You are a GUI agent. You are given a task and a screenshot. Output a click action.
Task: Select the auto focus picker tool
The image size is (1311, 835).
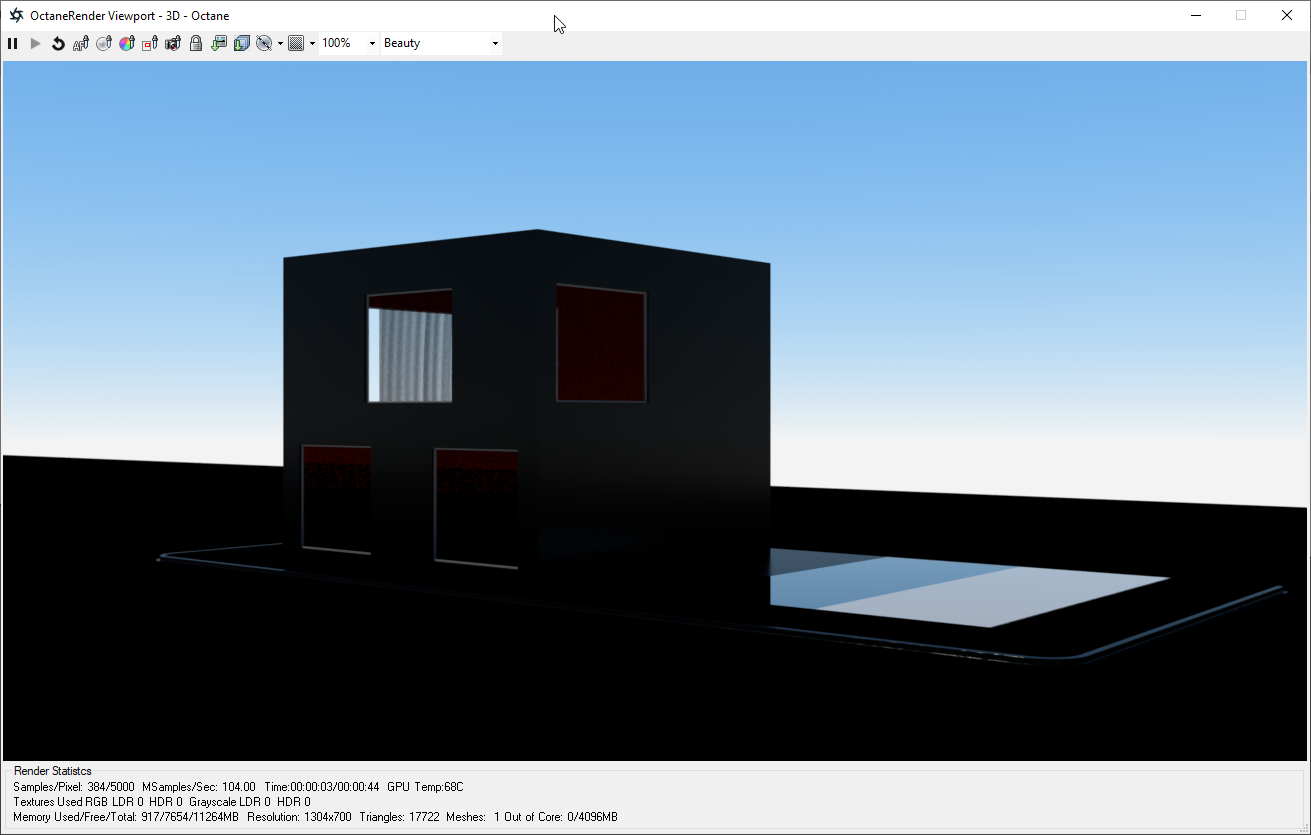tap(81, 43)
